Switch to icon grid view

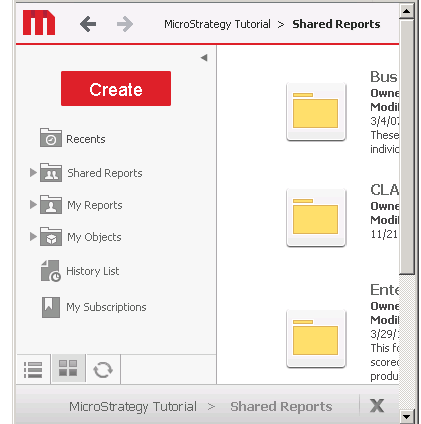point(68,368)
